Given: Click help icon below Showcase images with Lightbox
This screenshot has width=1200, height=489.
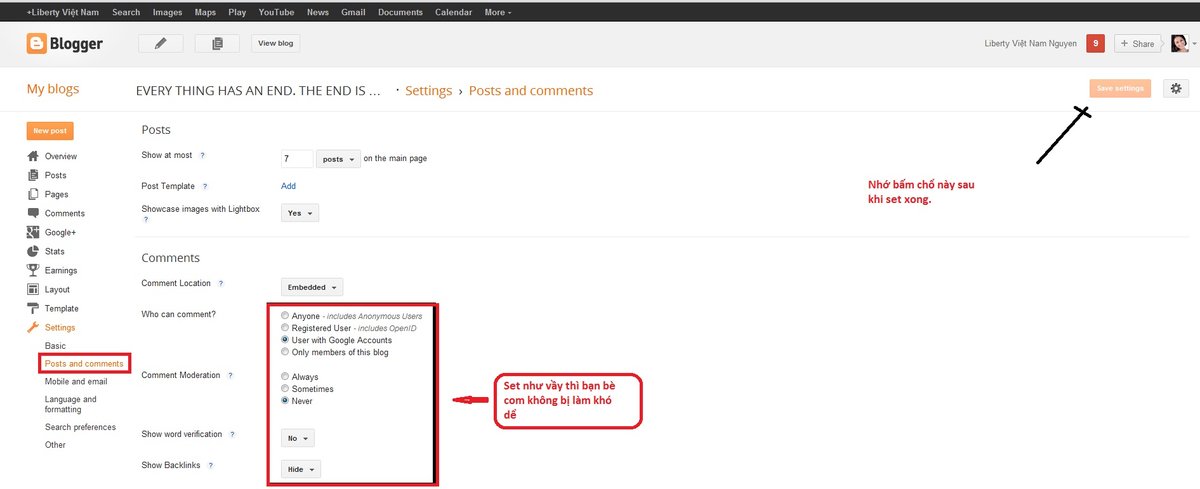Looking at the screenshot, I should point(145,219).
